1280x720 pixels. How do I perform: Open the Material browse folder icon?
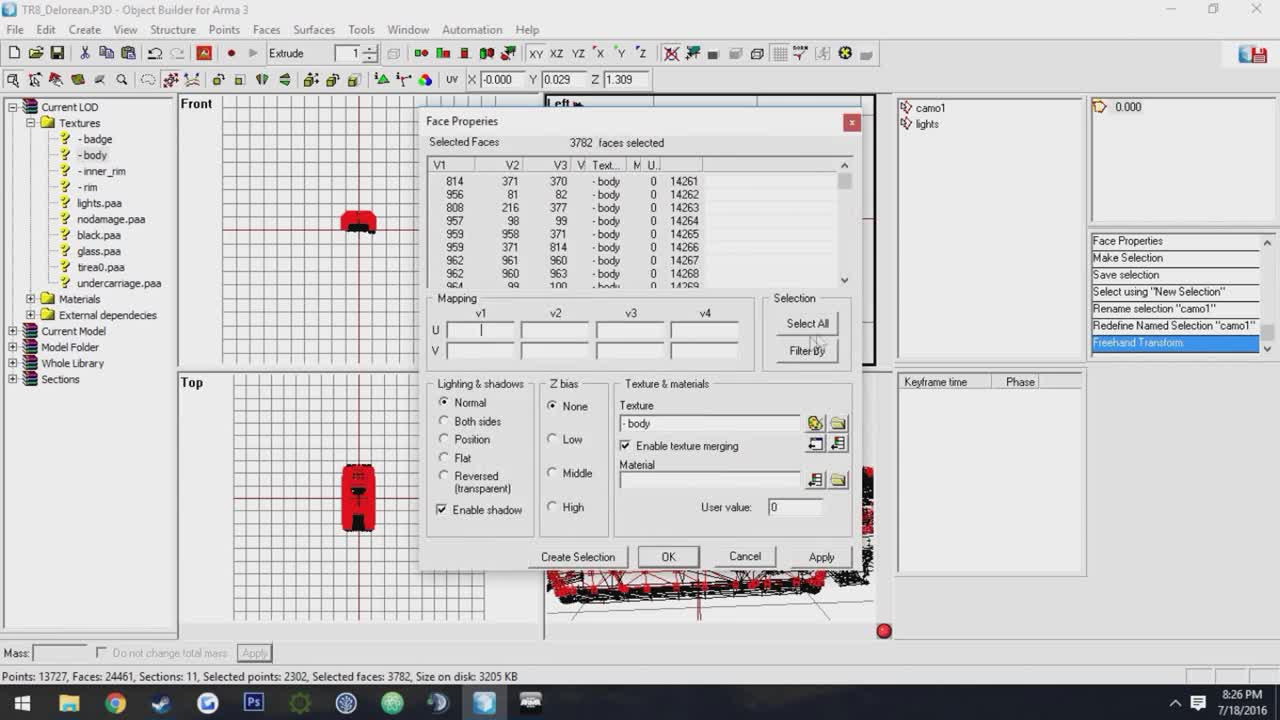838,480
